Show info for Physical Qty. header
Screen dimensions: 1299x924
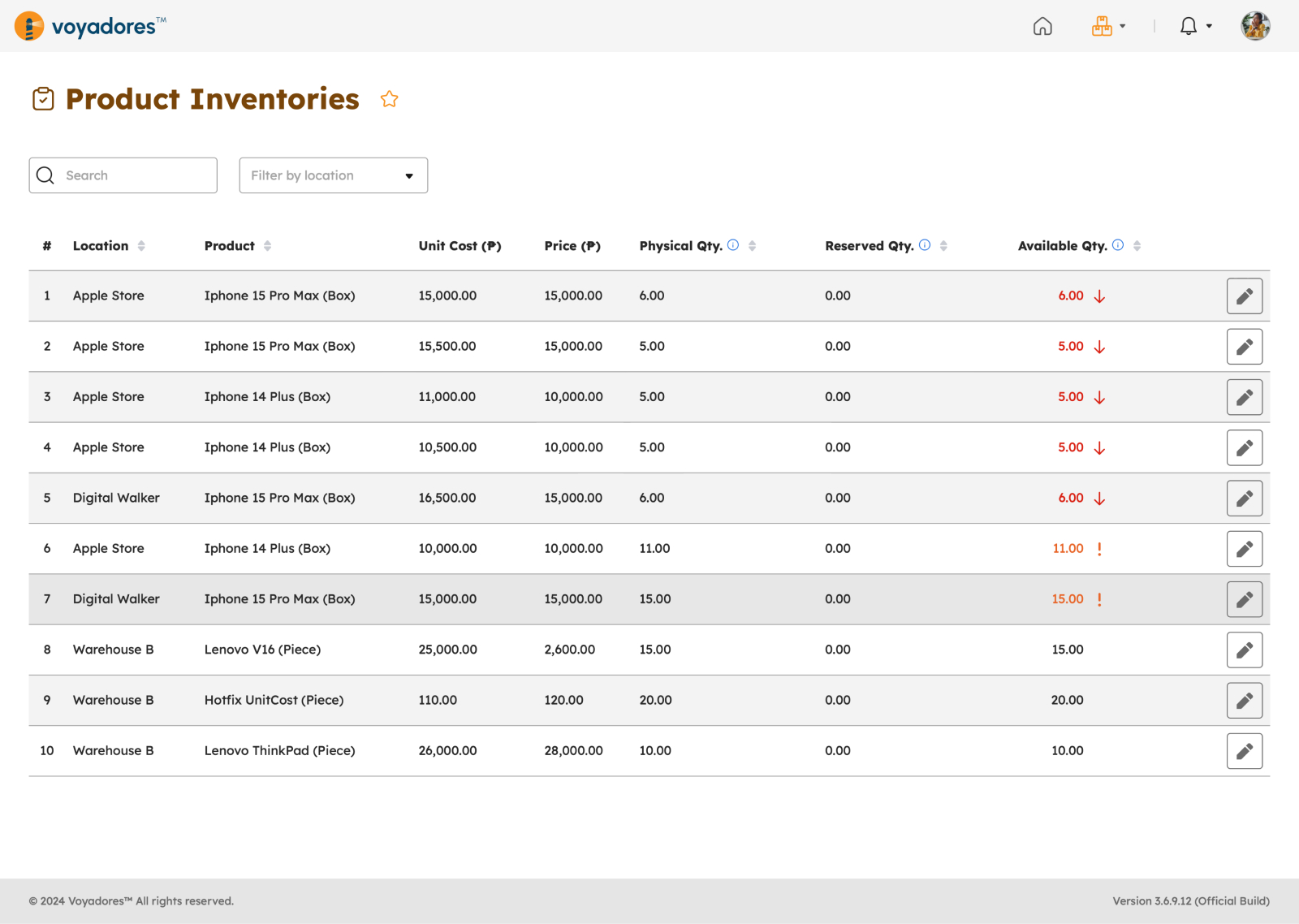point(733,245)
